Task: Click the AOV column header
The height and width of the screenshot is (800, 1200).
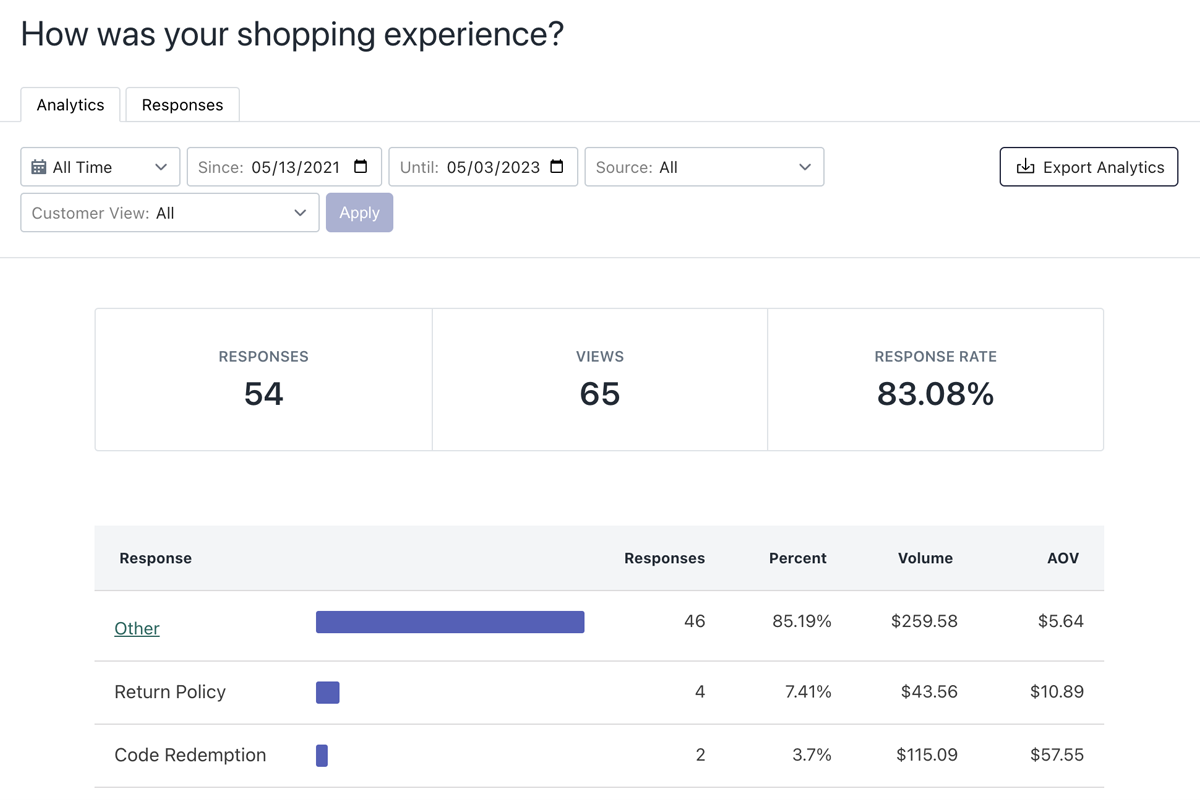Action: (1062, 558)
